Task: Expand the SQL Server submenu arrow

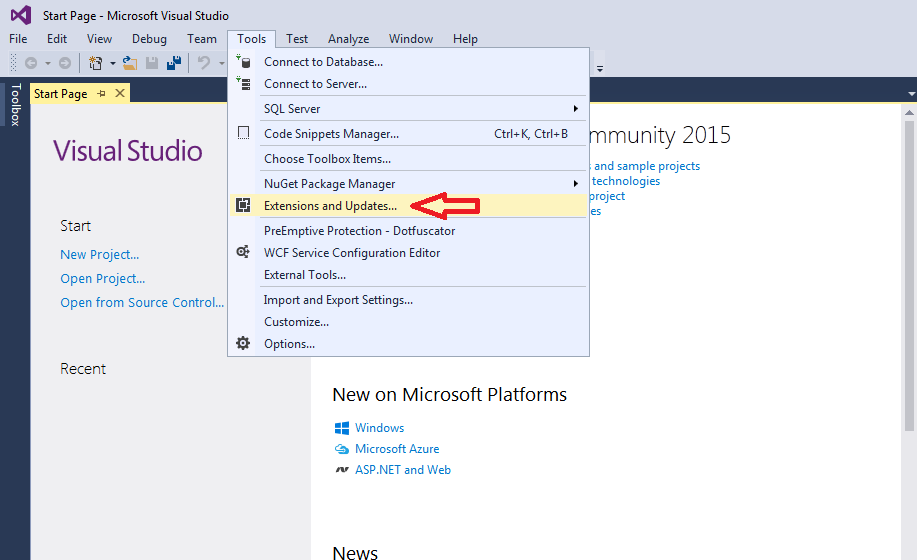Action: [576, 109]
